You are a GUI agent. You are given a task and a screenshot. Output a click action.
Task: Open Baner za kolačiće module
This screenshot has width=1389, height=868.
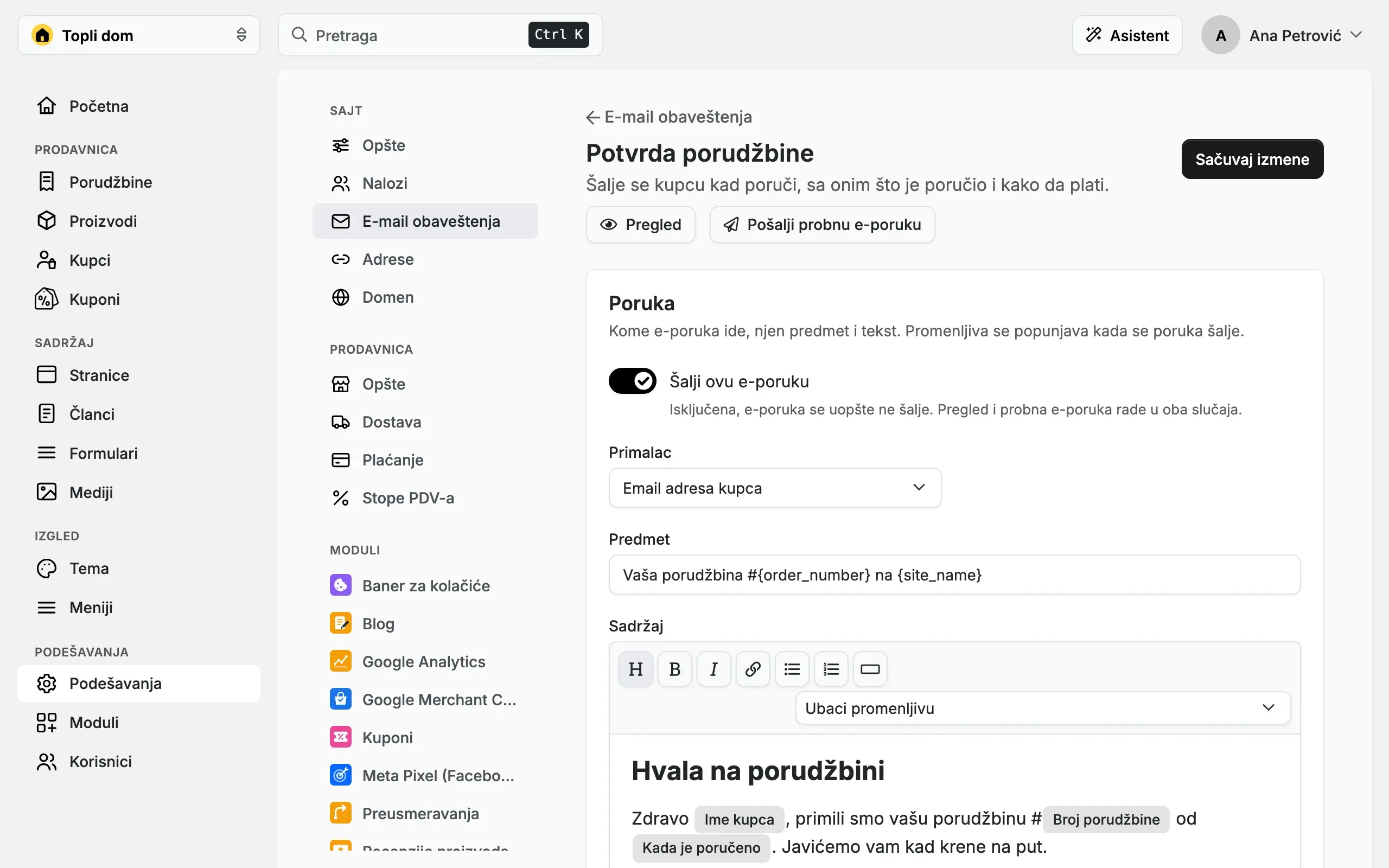425,585
